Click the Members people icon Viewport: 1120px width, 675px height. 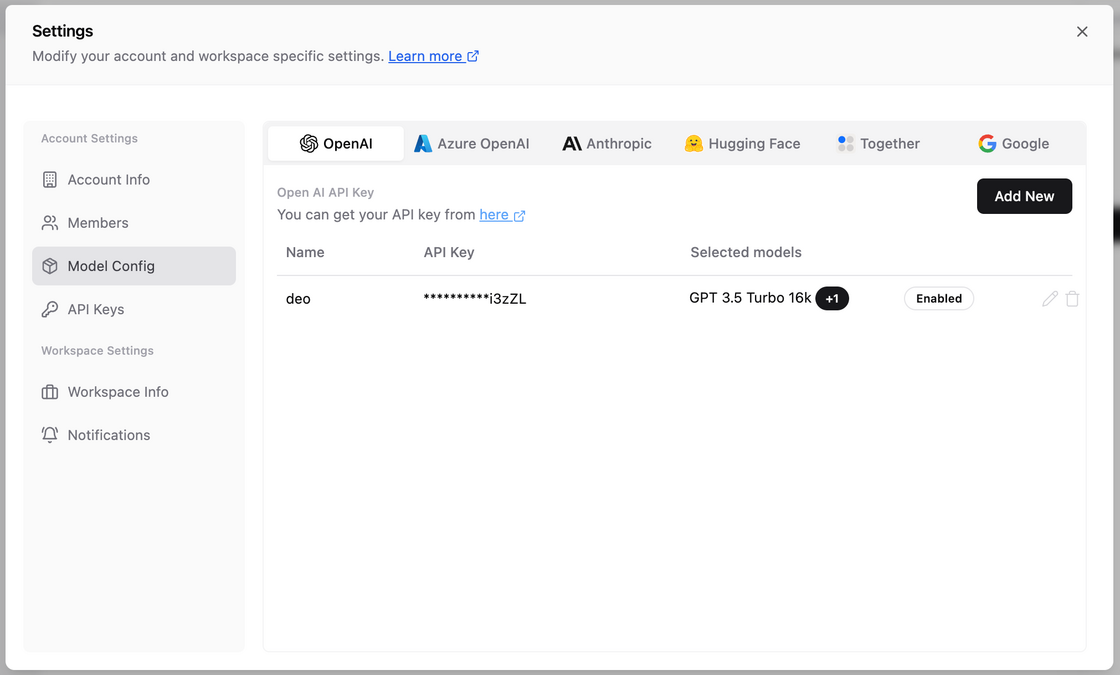(49, 223)
